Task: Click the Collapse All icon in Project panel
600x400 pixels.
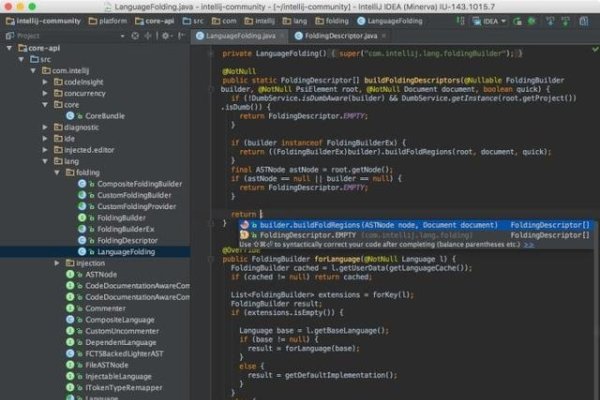Action: tap(148, 36)
